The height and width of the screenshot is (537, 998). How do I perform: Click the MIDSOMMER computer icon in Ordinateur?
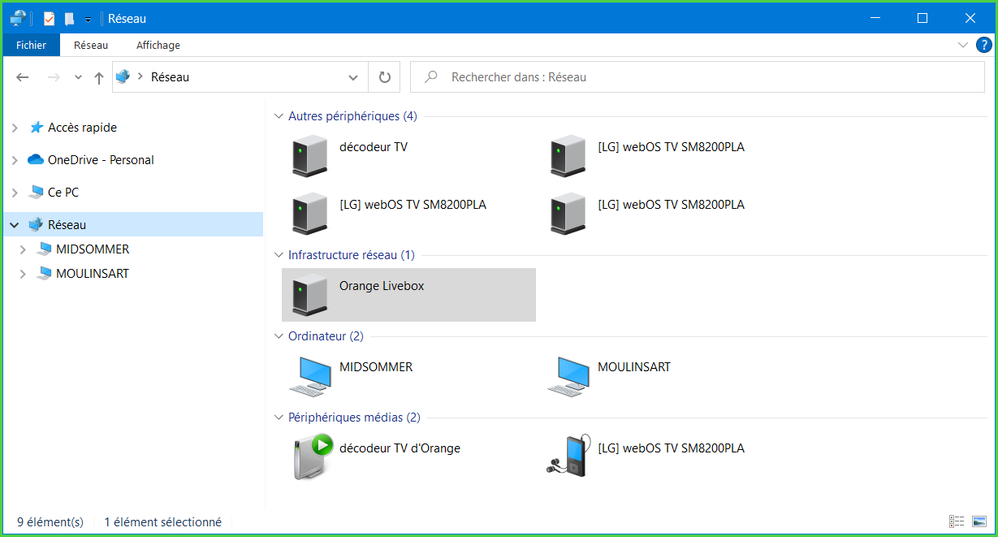(x=311, y=376)
